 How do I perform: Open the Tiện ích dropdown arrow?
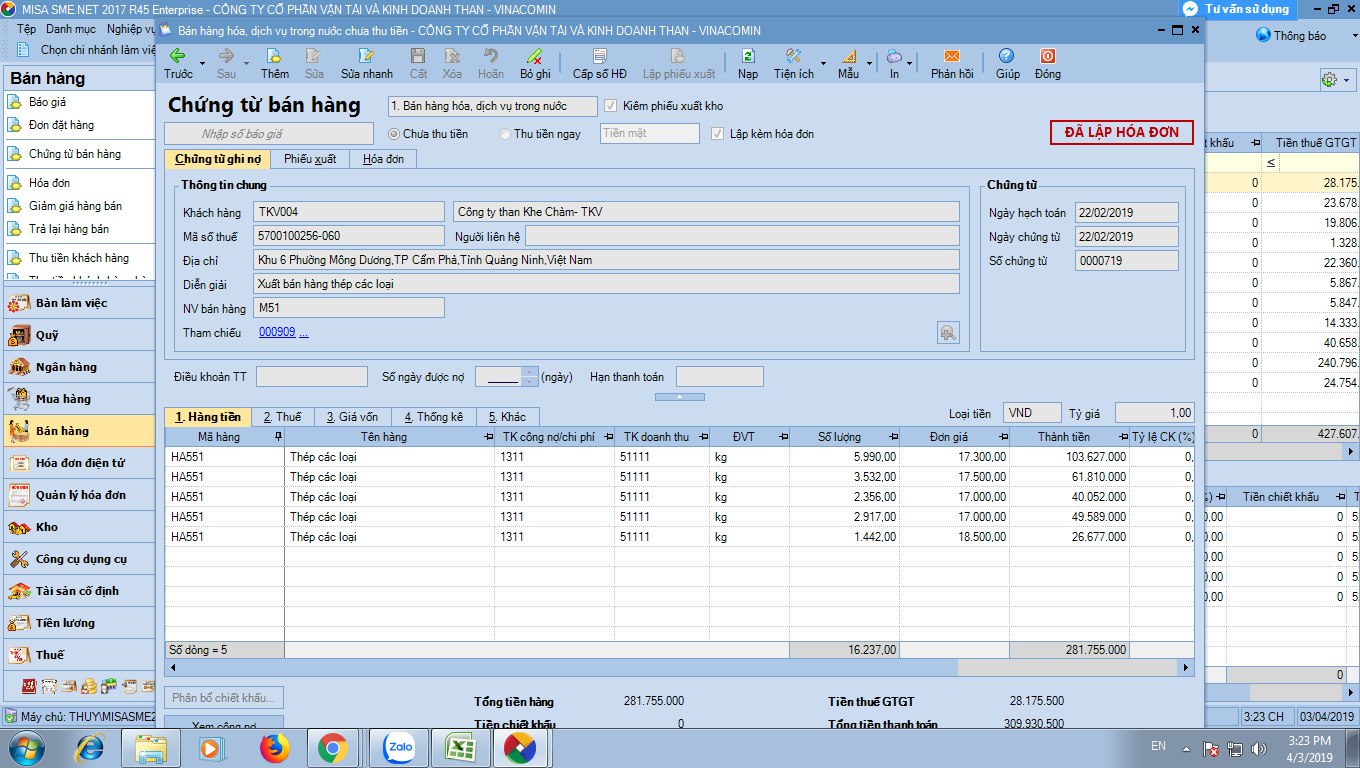(823, 64)
